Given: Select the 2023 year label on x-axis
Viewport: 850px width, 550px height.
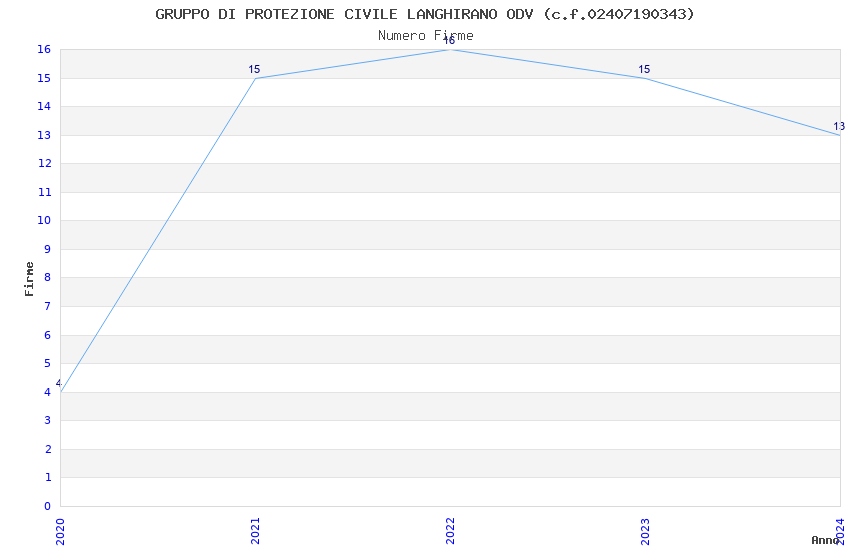Looking at the screenshot, I should coord(645,531).
